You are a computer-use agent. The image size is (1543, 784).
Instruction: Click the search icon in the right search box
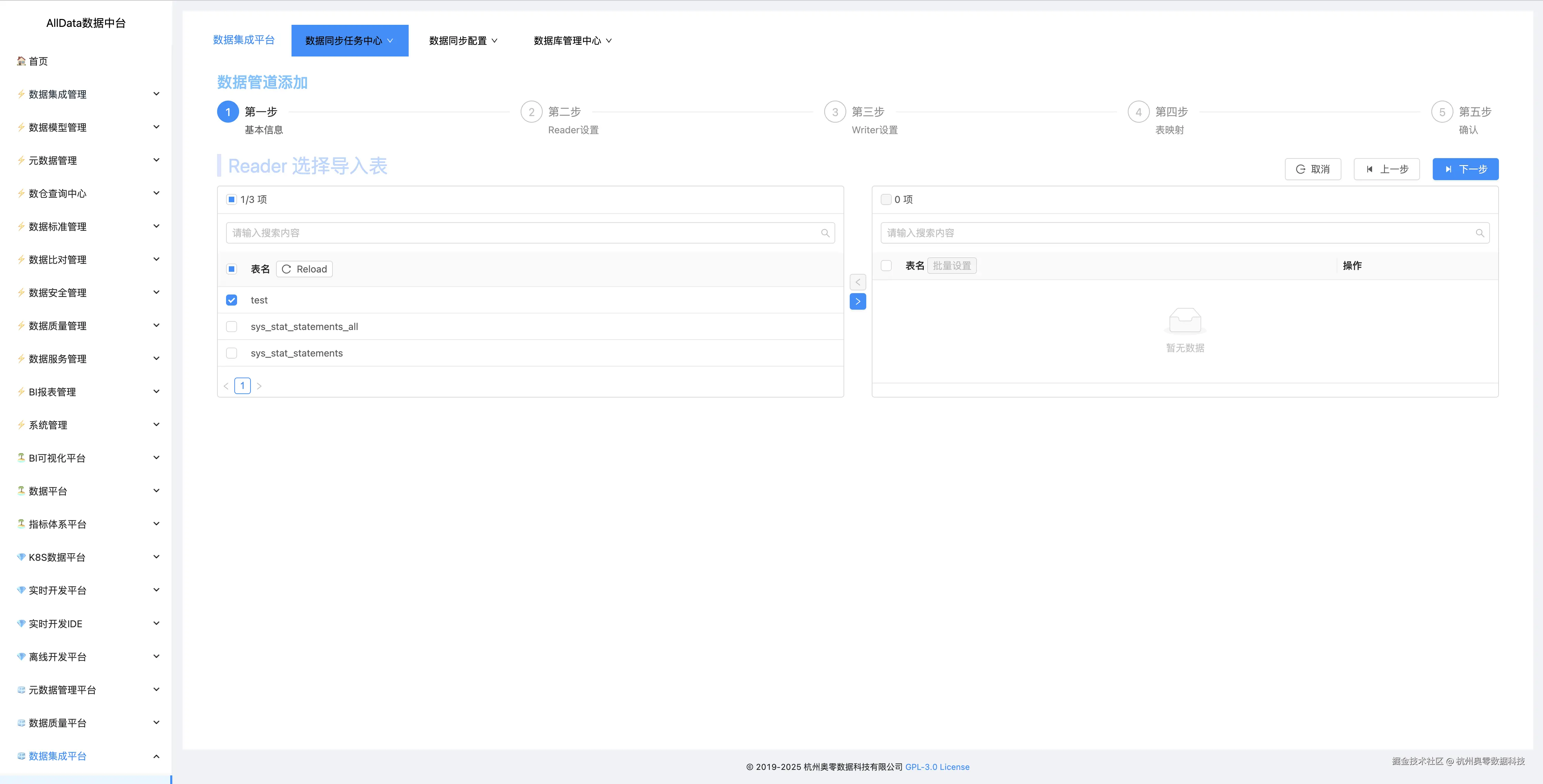(1480, 233)
